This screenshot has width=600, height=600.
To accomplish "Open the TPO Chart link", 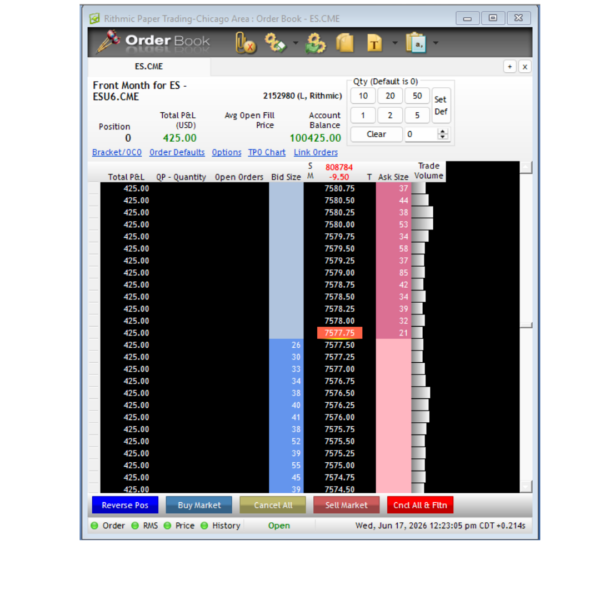I will (267, 152).
